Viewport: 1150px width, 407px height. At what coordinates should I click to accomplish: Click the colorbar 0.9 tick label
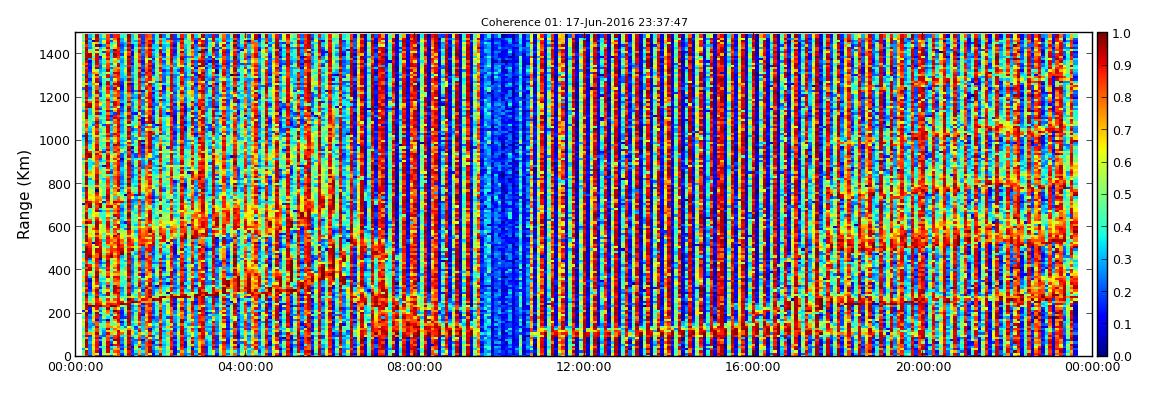[x=1121, y=66]
